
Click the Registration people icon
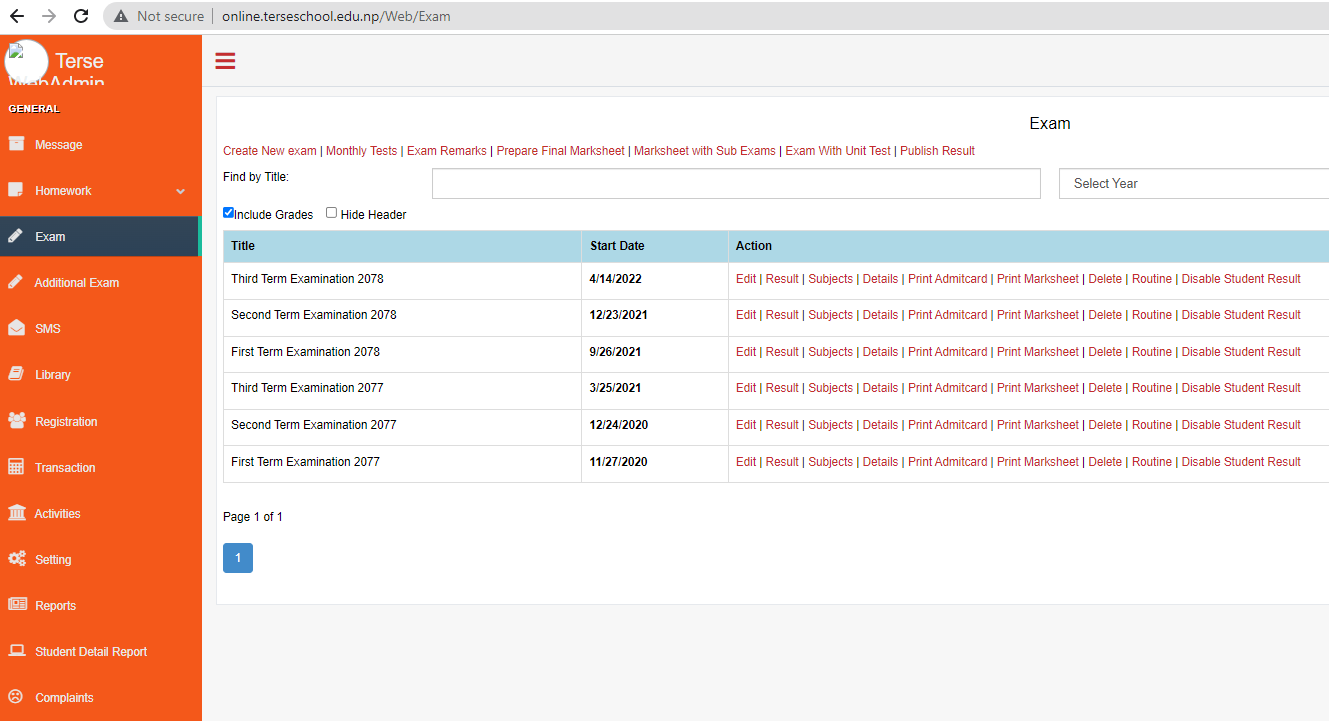(x=17, y=421)
